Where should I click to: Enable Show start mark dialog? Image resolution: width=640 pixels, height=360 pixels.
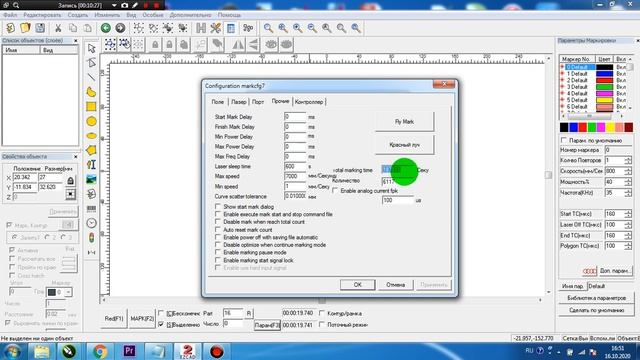(218, 207)
